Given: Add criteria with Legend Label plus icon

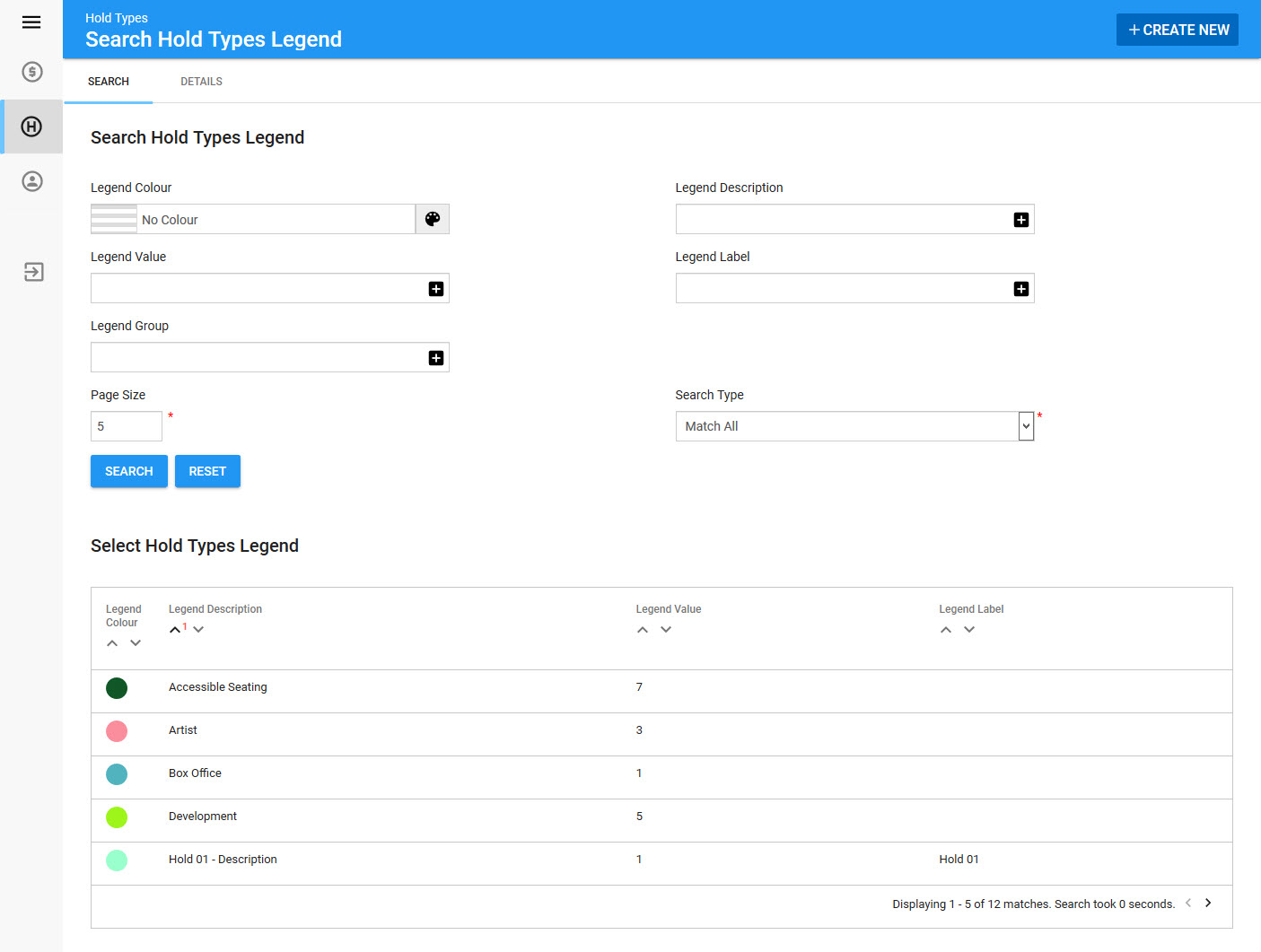Looking at the screenshot, I should [1021, 289].
